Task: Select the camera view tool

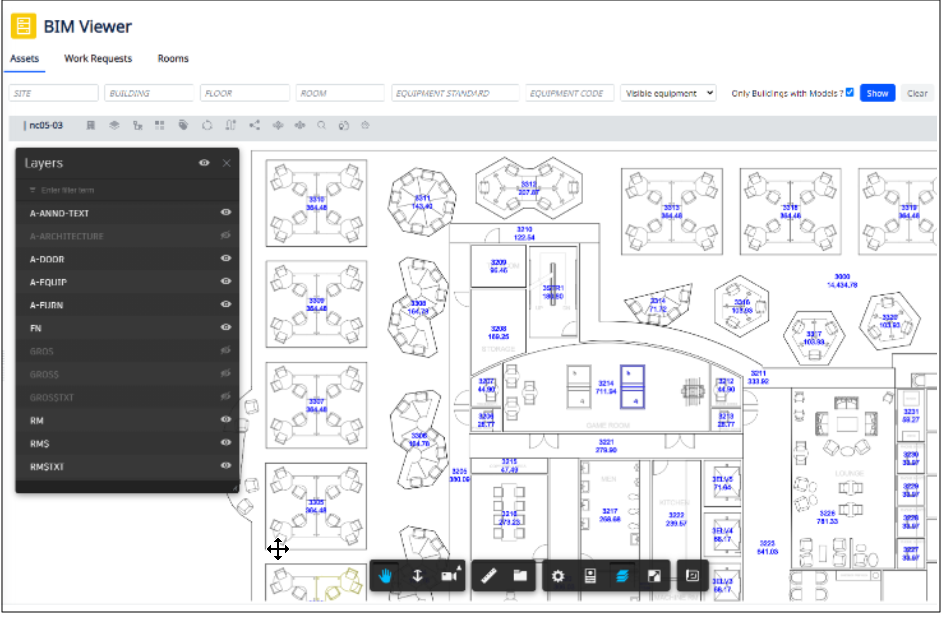Action: [x=449, y=575]
